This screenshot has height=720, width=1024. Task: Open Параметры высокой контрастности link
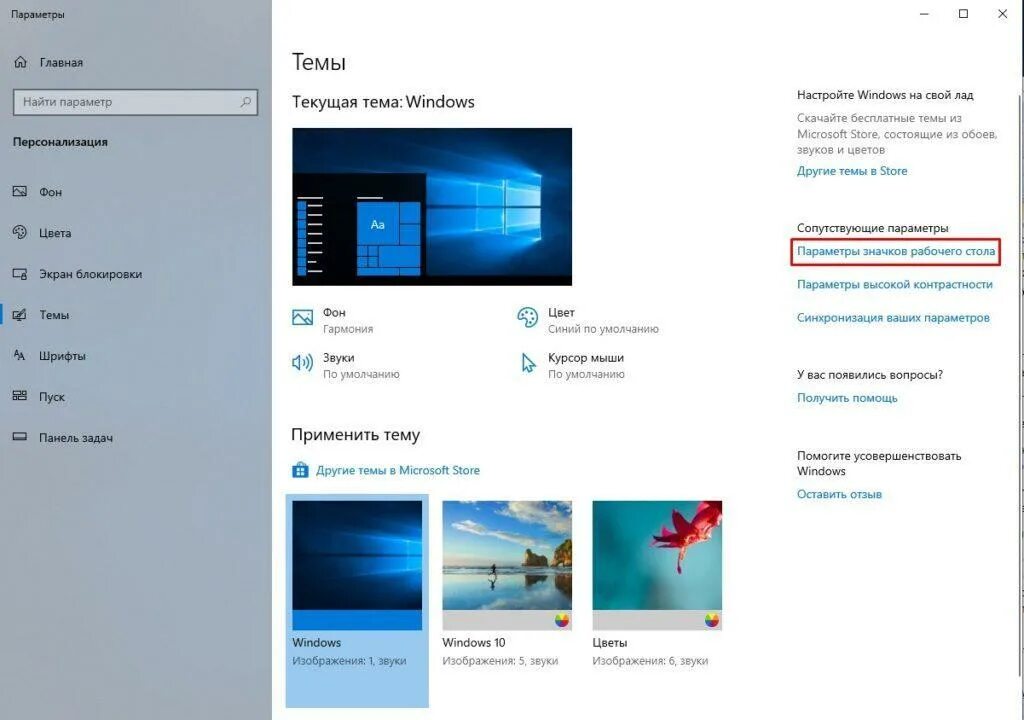pos(894,284)
